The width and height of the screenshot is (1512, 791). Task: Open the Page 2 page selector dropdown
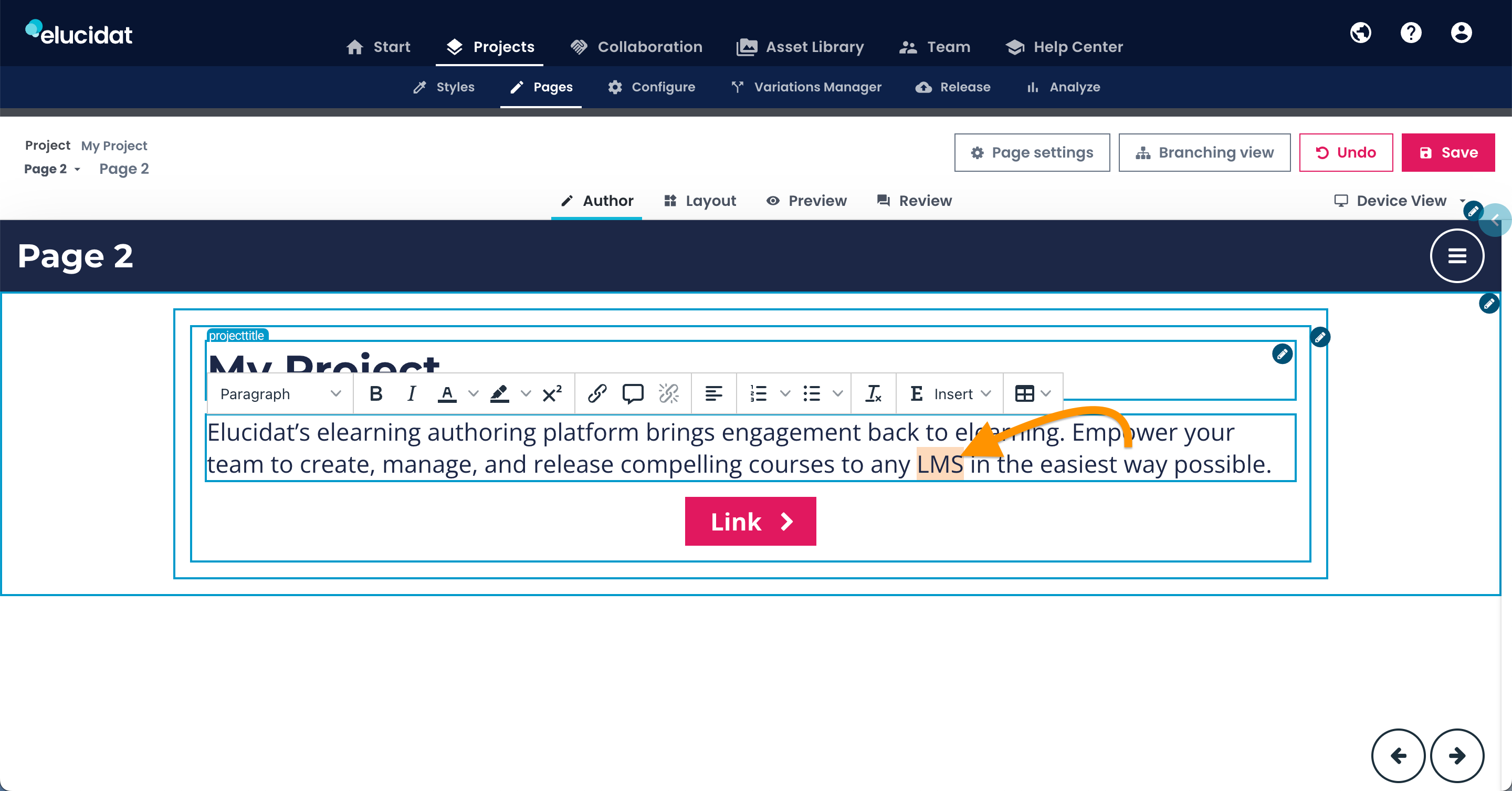51,169
